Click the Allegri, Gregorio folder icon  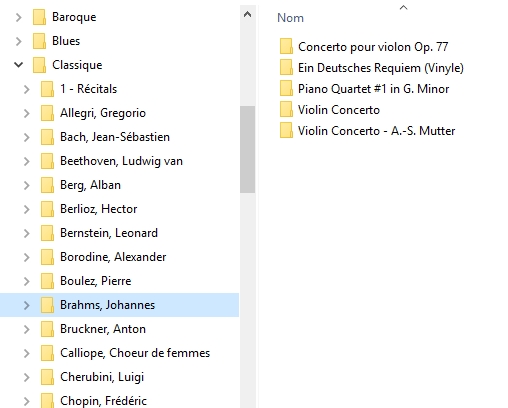click(x=47, y=113)
